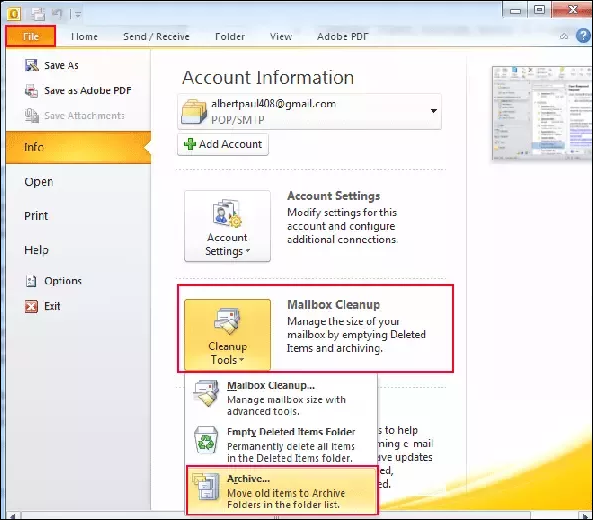593x520 pixels.
Task: Open the File tab
Action: 31,36
